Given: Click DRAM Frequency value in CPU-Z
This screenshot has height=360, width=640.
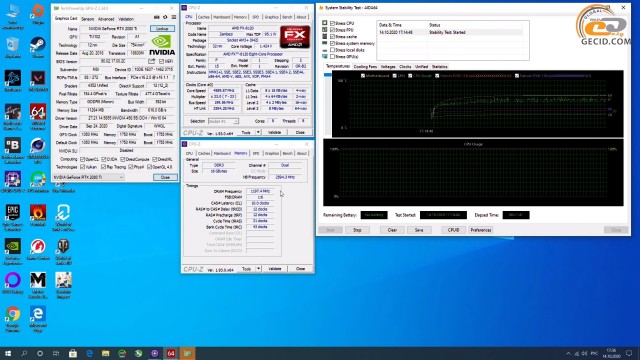Looking at the screenshot, I should coord(260,191).
